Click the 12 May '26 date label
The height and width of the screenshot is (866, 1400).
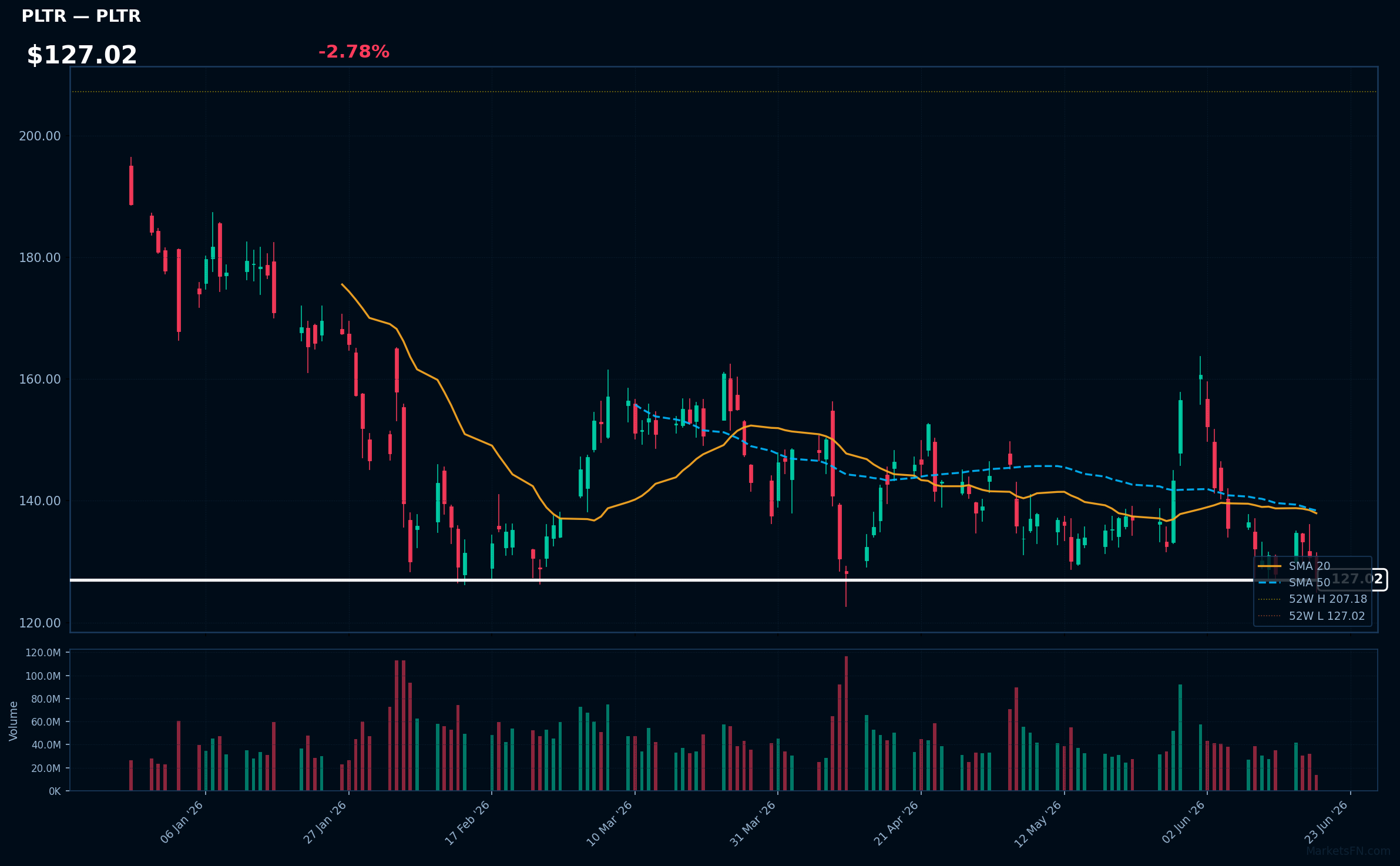1039,824
